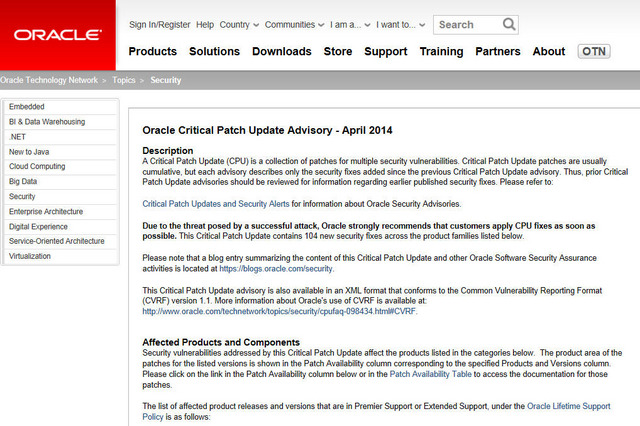Viewport: 640px width, 426px height.
Task: Open the Help link
Action: point(205,24)
